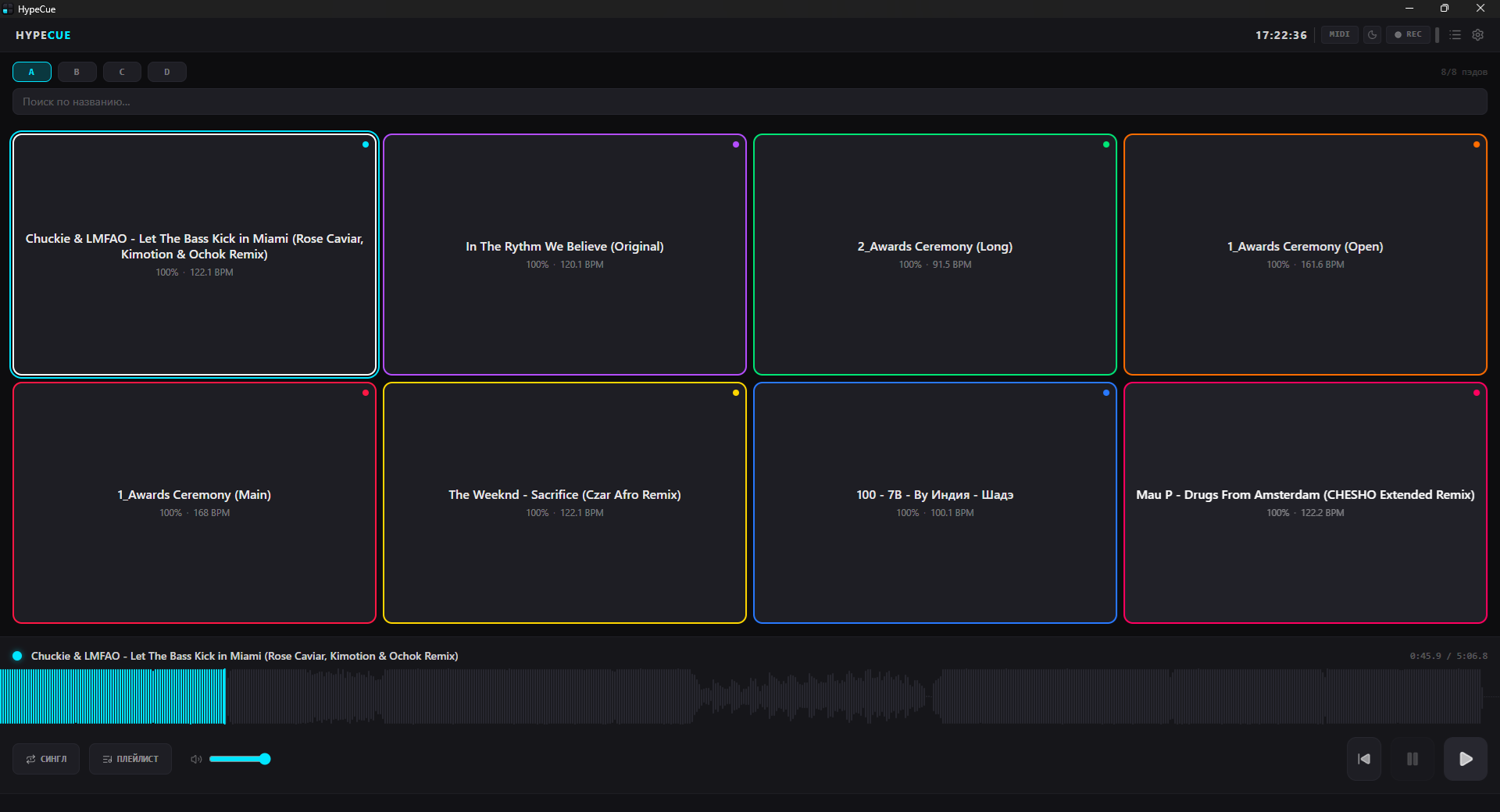Launch The Weeknd - Sacrifice pad
This screenshot has height=812, width=1500.
click(565, 503)
